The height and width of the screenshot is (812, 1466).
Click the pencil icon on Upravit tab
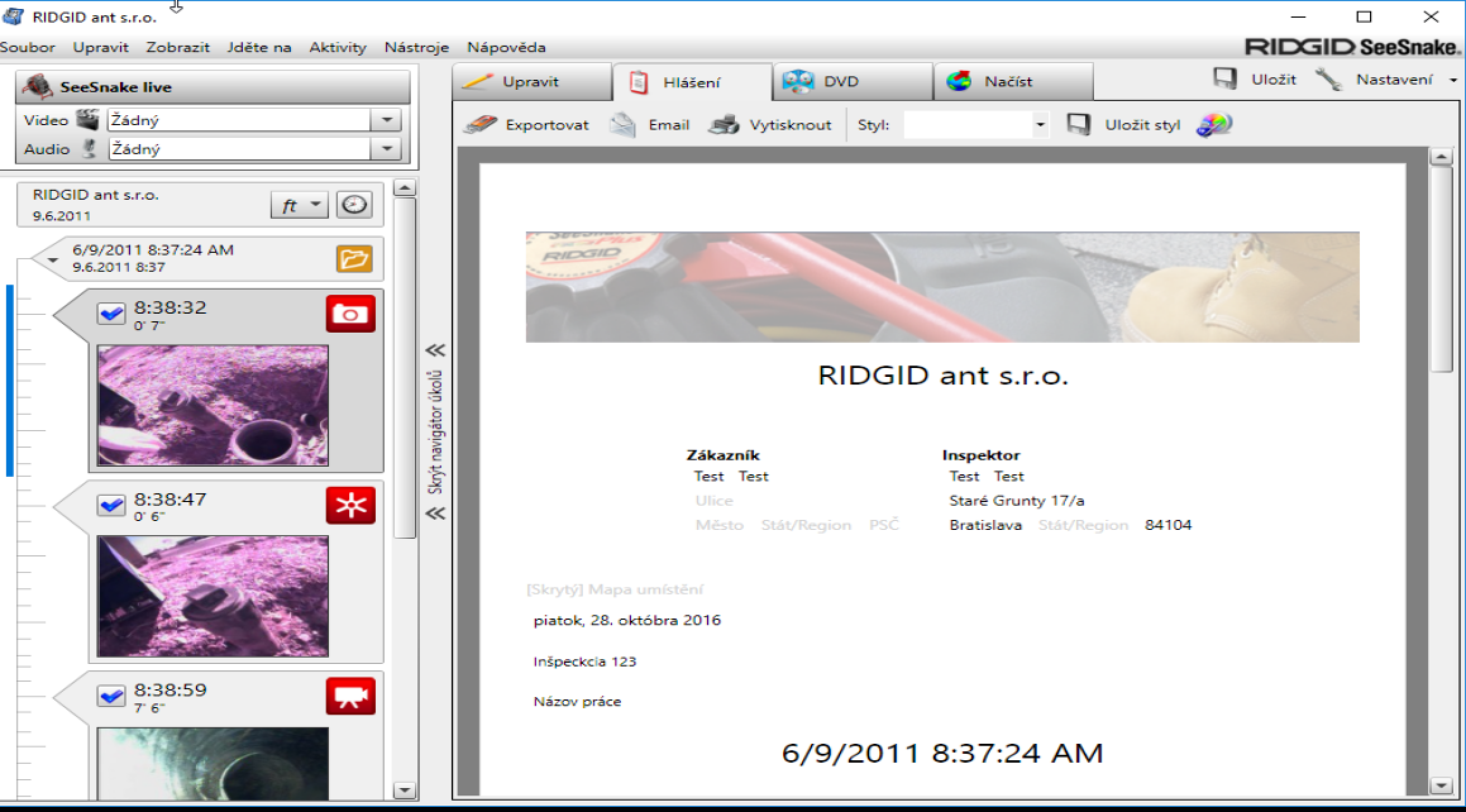[479, 82]
